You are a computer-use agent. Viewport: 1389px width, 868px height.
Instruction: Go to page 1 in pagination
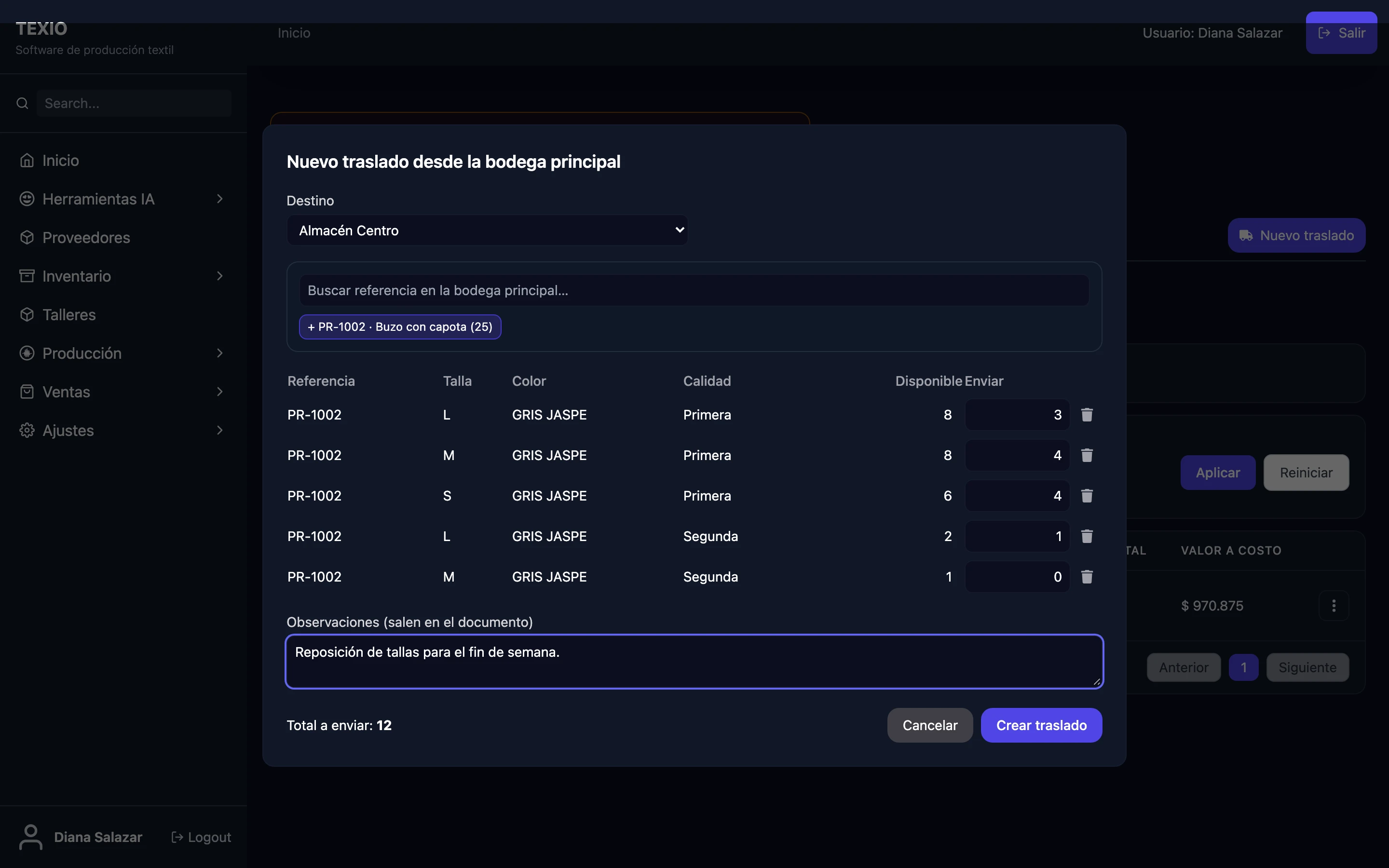tap(1243, 667)
